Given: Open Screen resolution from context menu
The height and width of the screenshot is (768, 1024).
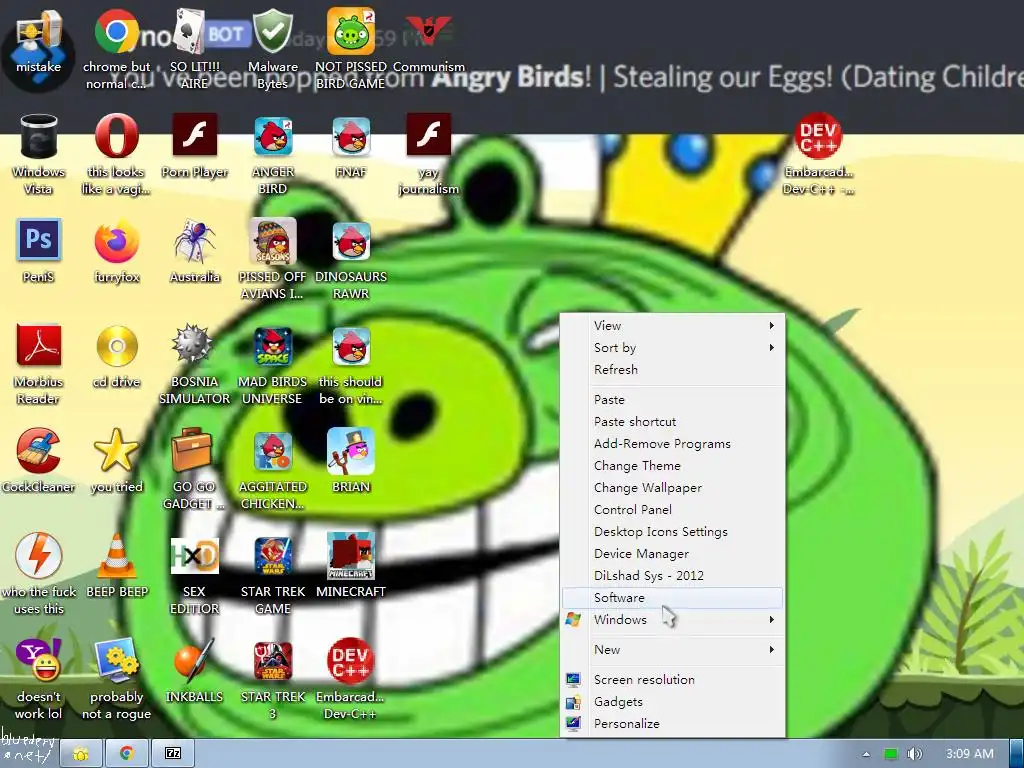Looking at the screenshot, I should point(673,679).
